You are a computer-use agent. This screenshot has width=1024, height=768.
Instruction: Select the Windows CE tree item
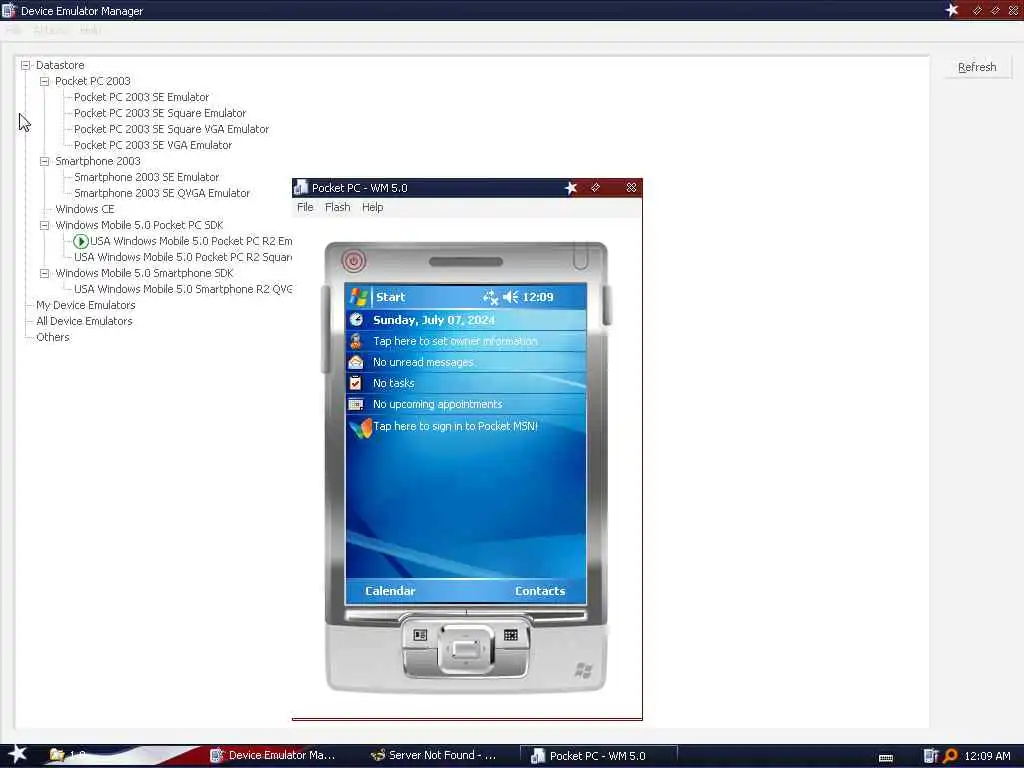tap(85, 209)
